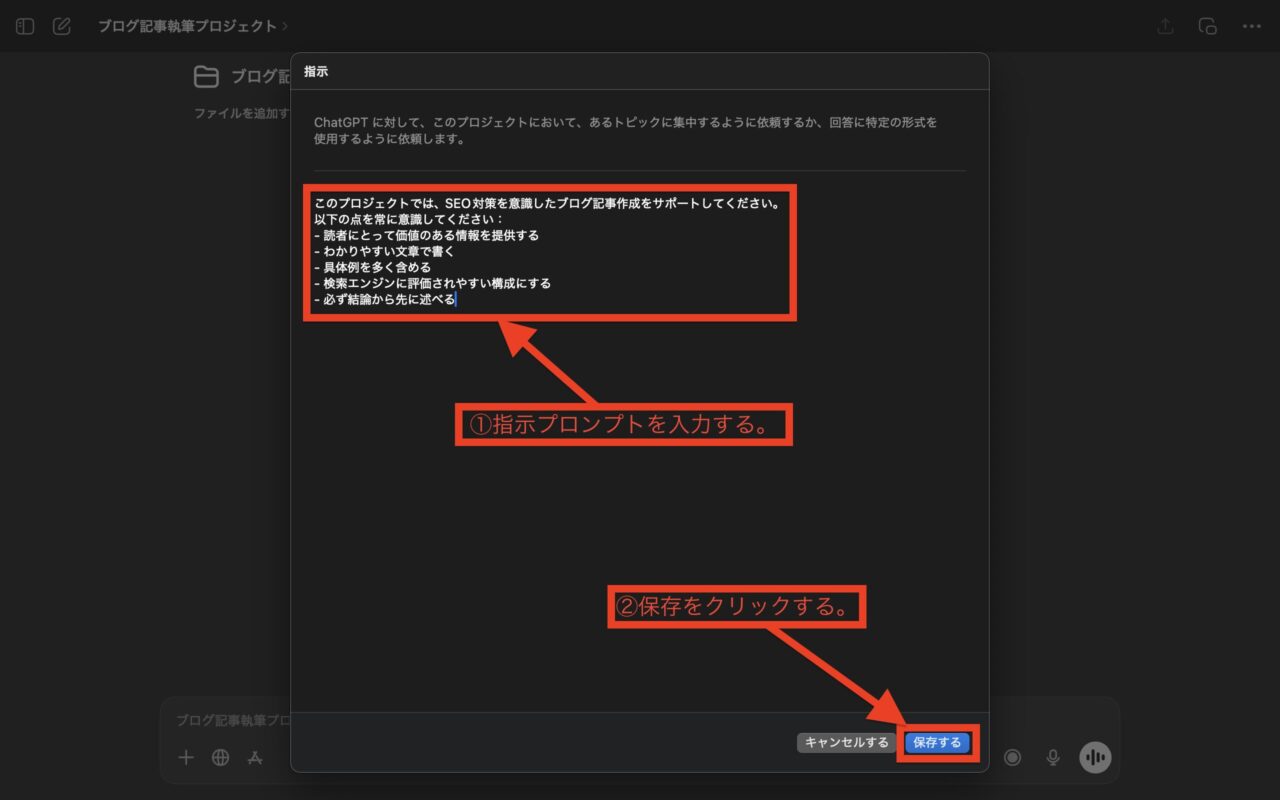
Task: Click the message composer input field
Action: pos(230,720)
